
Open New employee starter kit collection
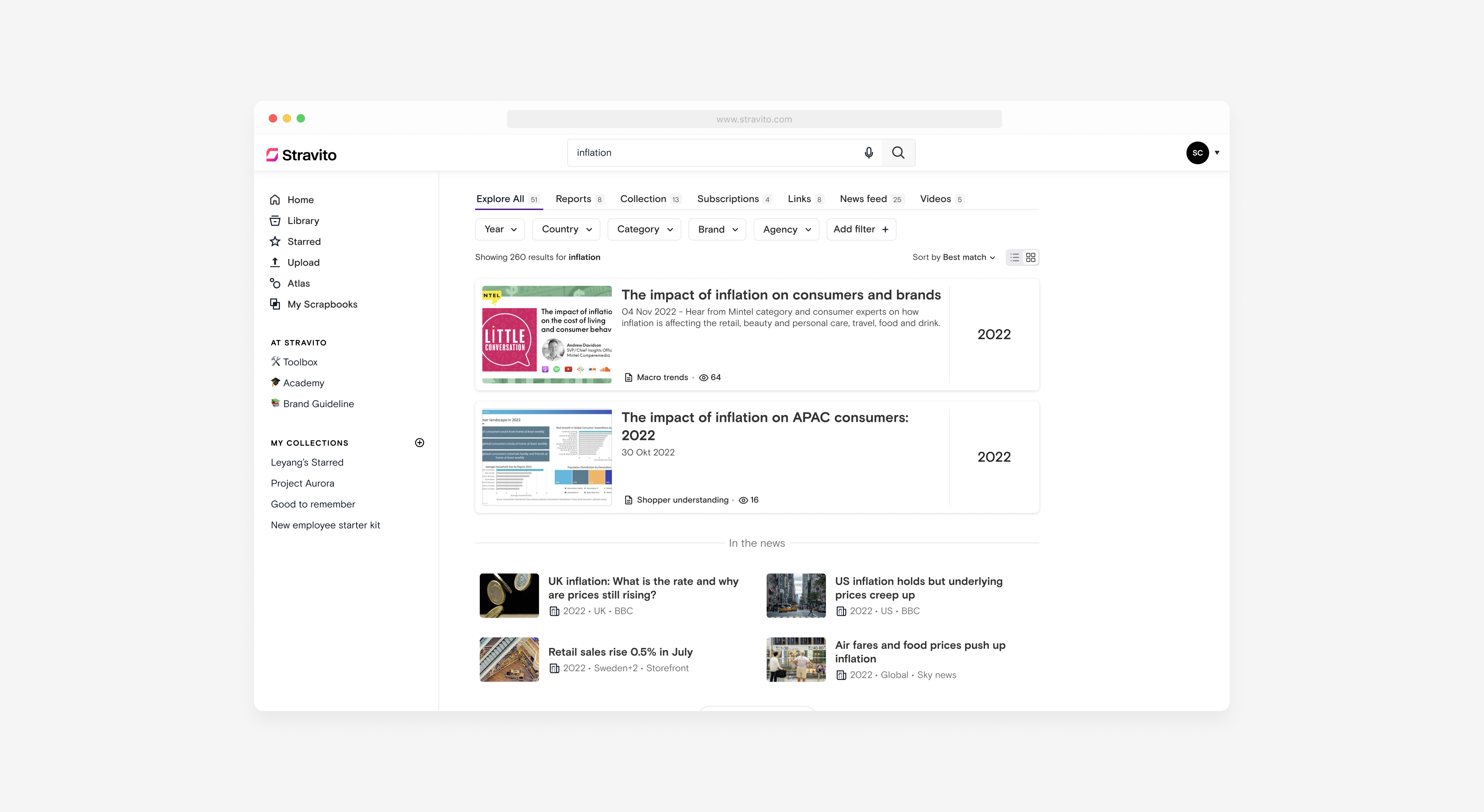click(326, 525)
